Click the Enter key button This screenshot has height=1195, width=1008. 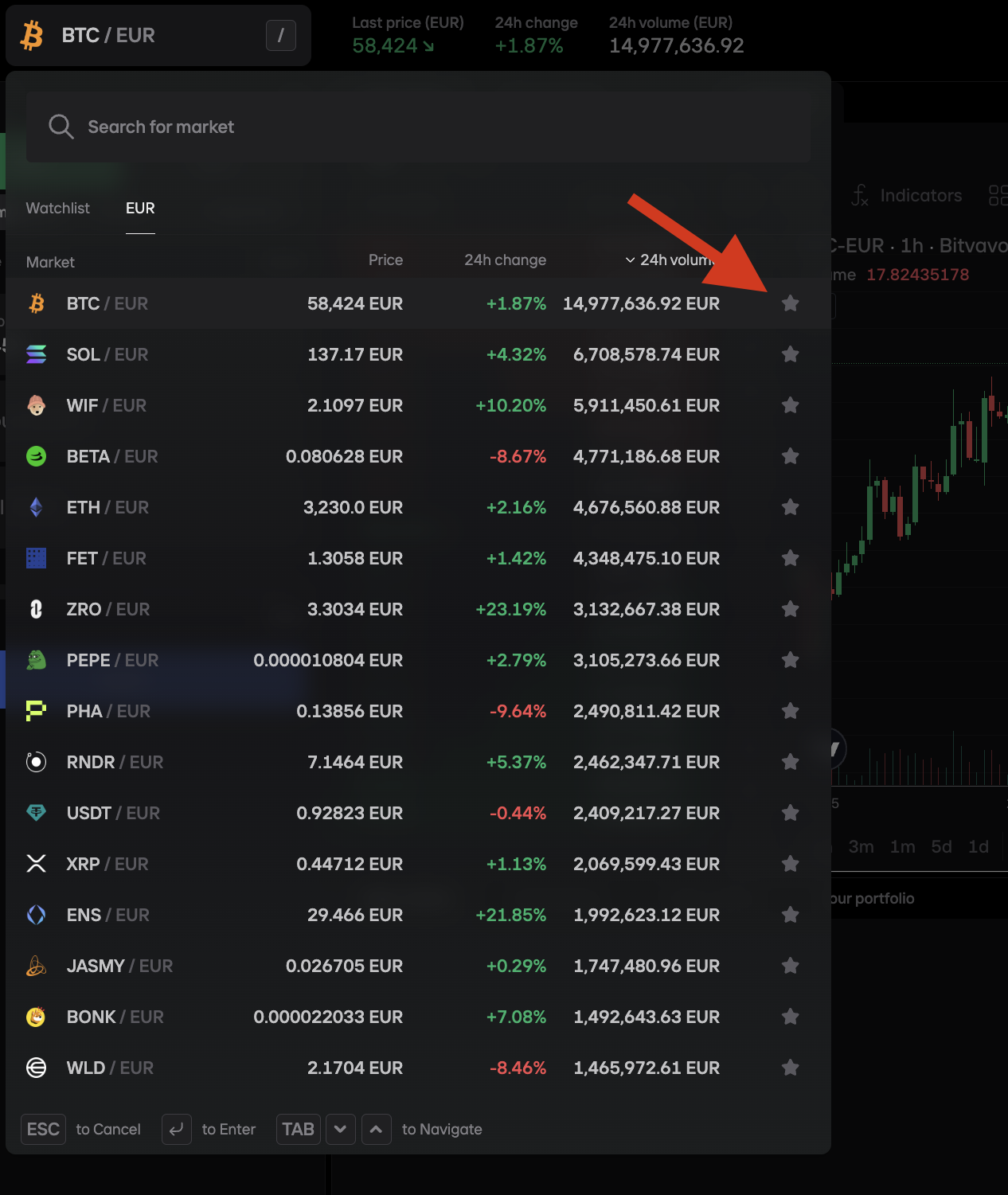click(x=177, y=1129)
